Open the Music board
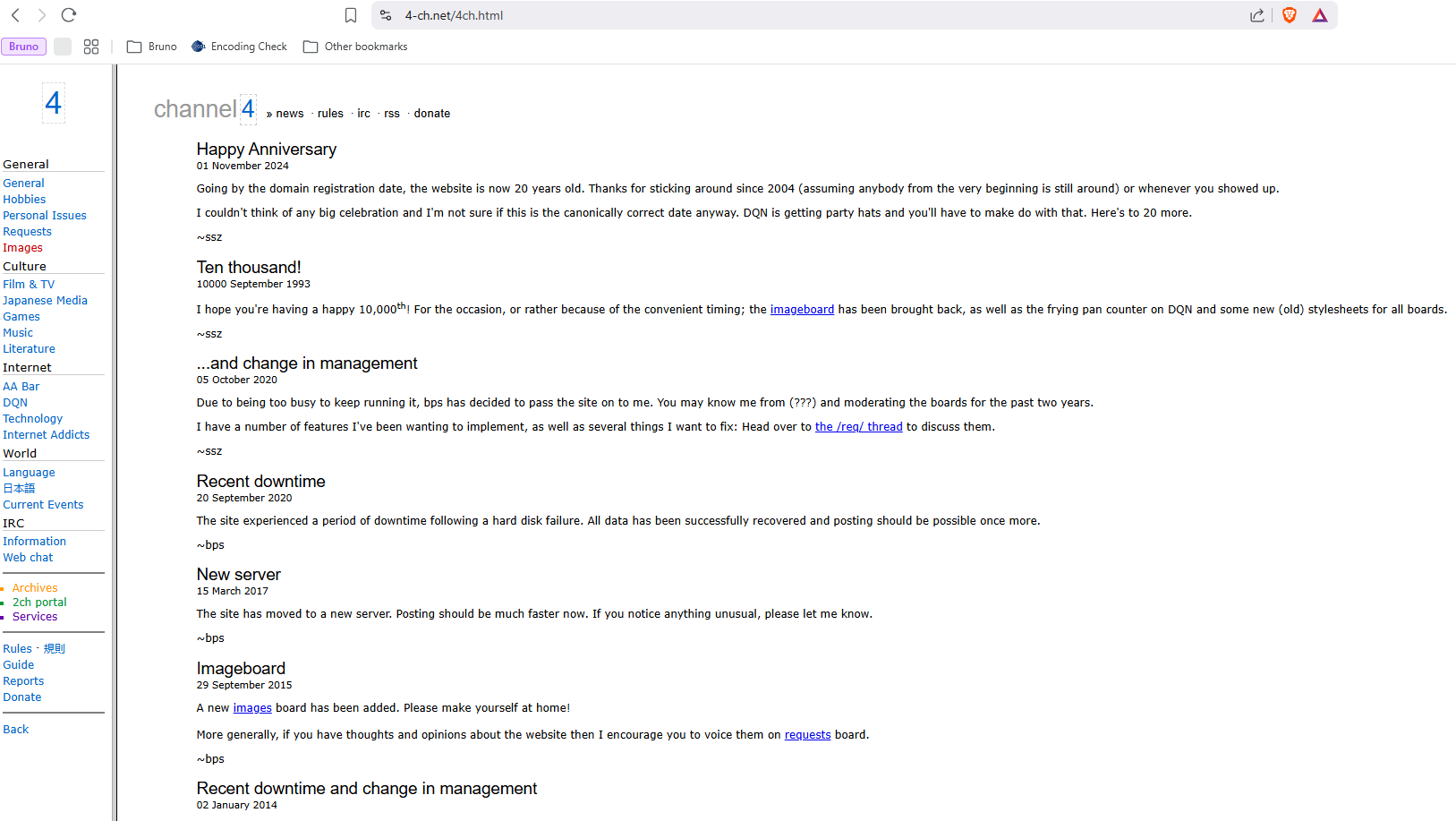The height and width of the screenshot is (821, 1456). [x=18, y=333]
